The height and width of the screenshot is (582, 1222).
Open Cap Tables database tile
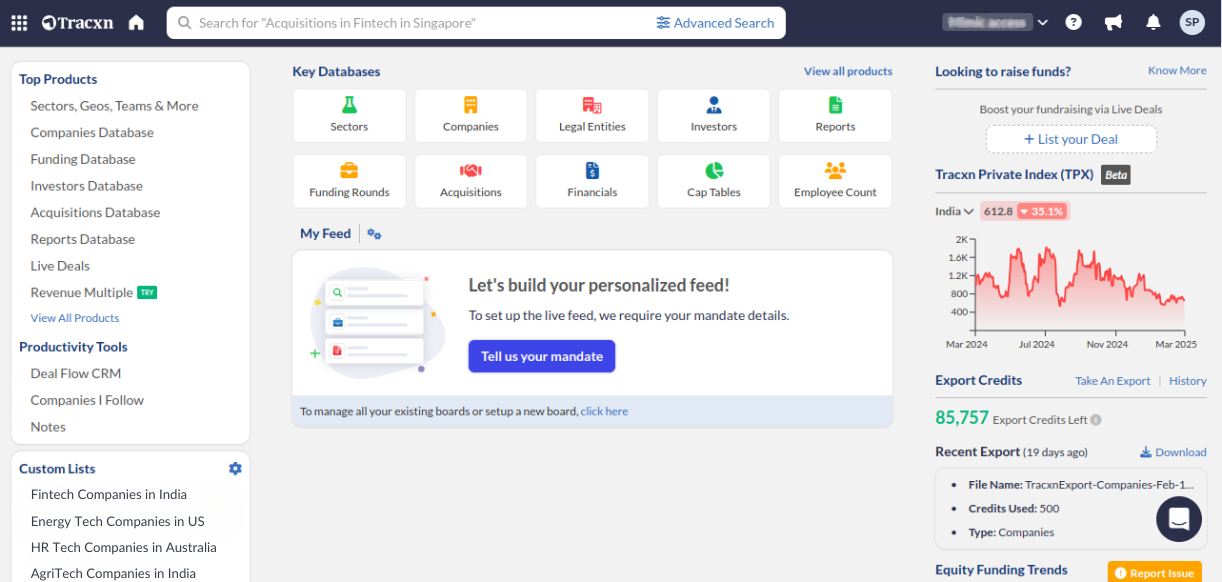714,181
